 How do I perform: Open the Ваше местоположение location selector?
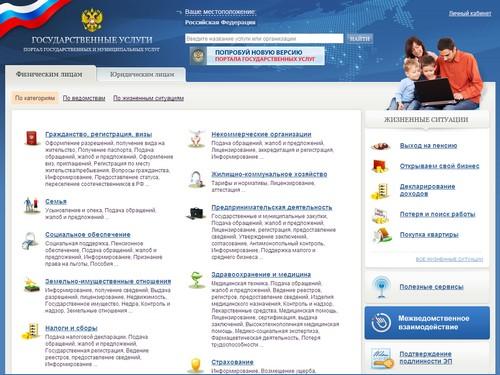coord(220,12)
